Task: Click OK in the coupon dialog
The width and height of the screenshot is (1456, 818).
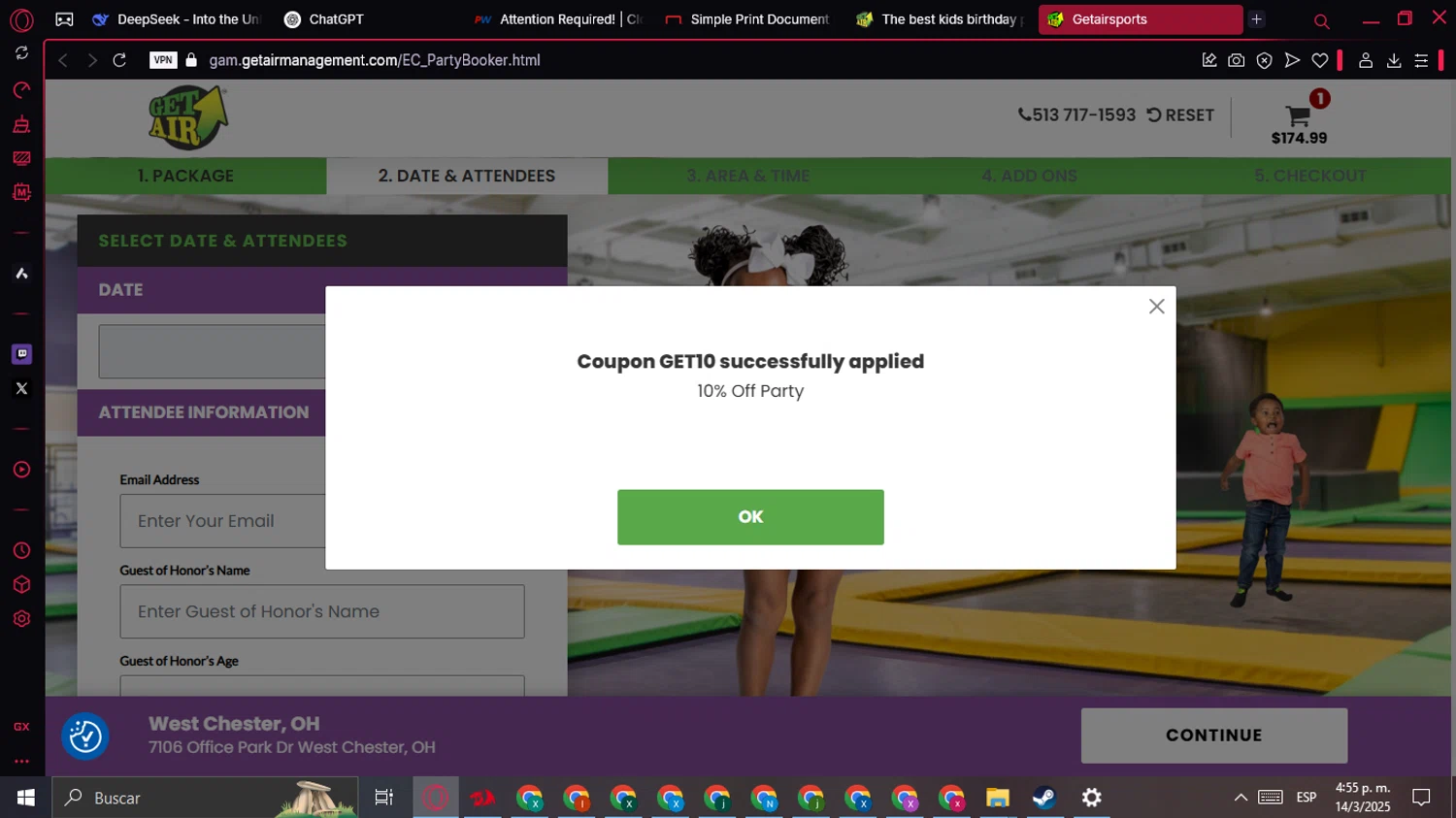Action: point(750,517)
